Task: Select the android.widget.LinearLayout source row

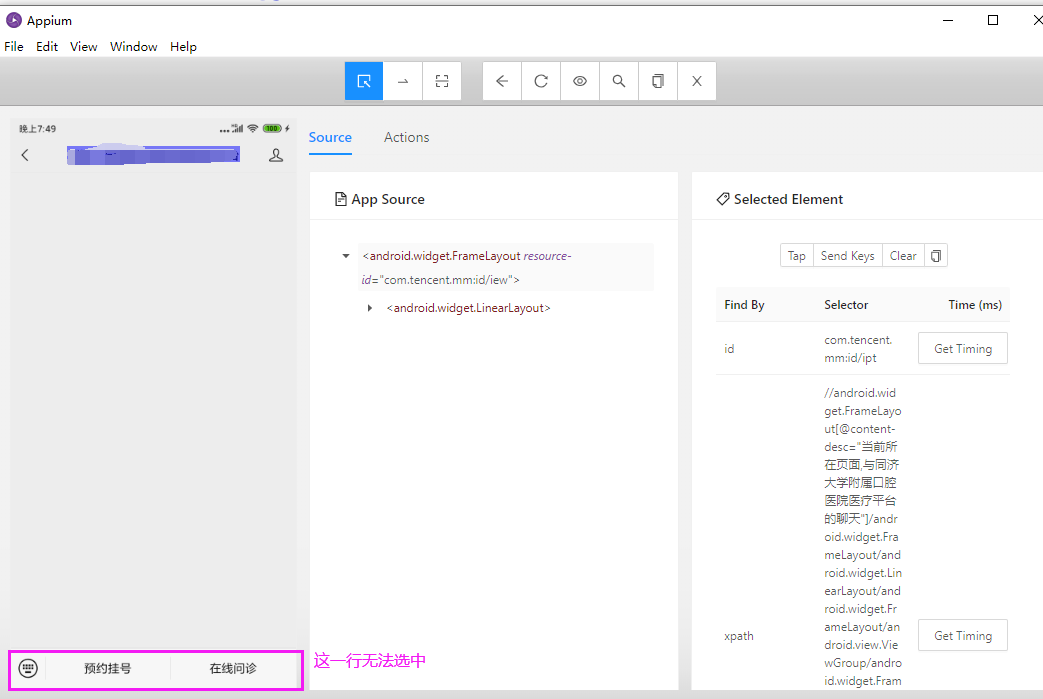Action: pos(468,308)
